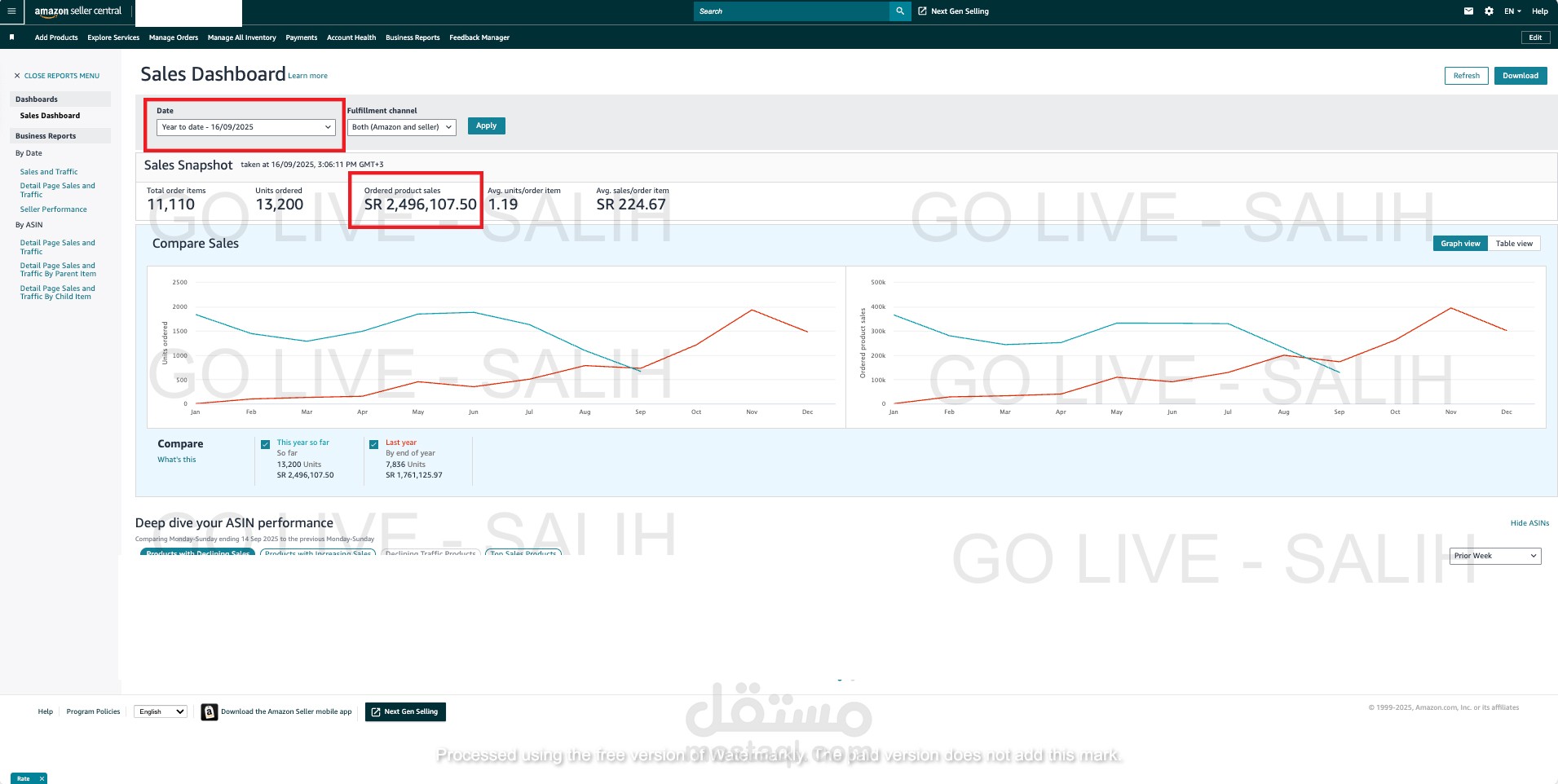
Task: Click Learn more next to Sales Dashboard
Action: coord(308,76)
